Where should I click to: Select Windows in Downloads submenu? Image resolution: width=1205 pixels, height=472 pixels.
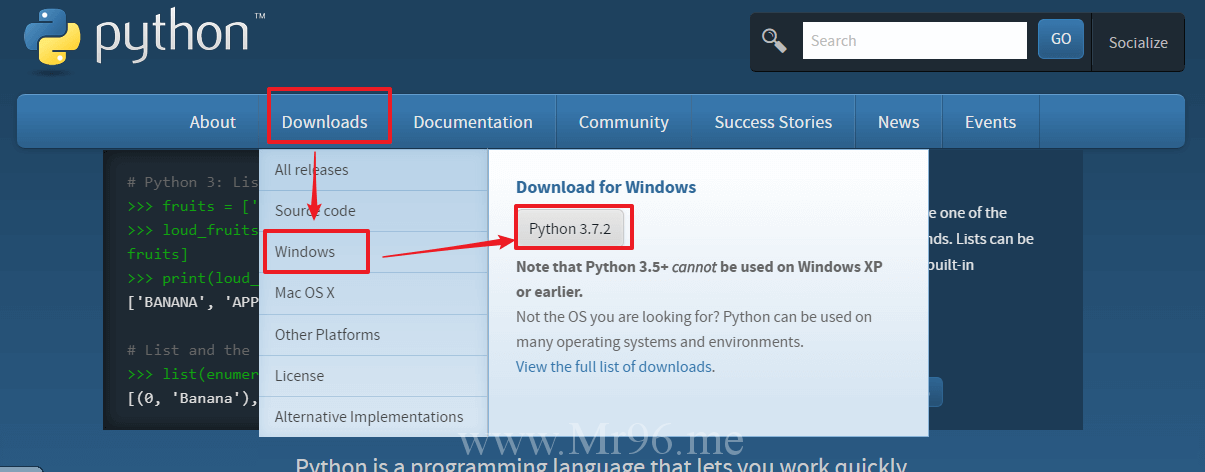coord(373,252)
